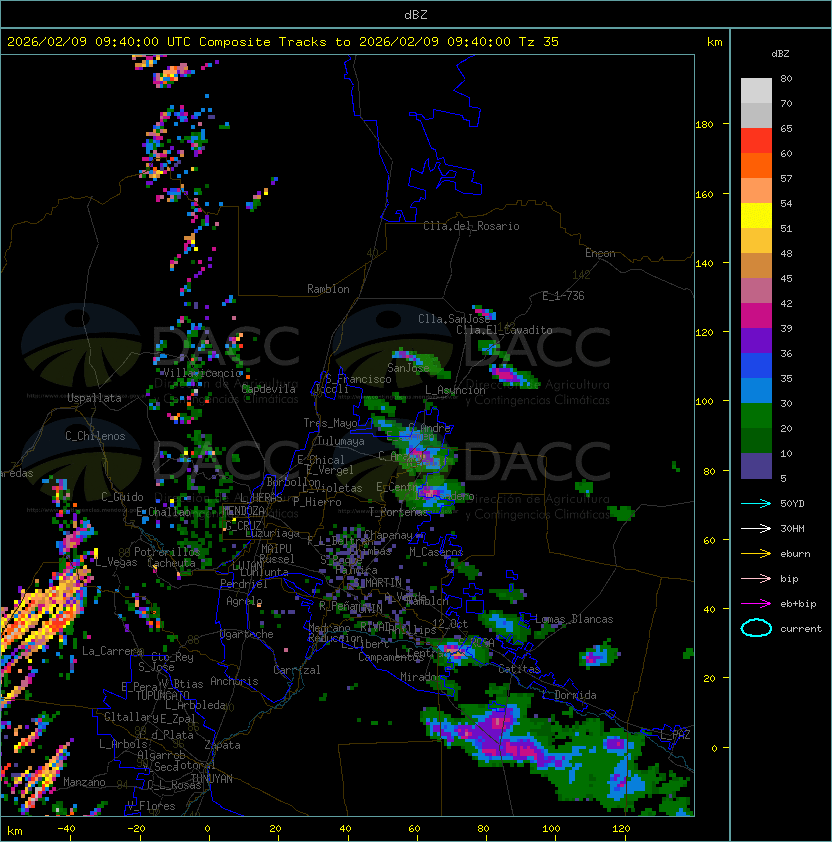832x842 pixels.
Task: Click the cyan 'current' ellipse symbol
Action: pyautogui.click(x=756, y=628)
